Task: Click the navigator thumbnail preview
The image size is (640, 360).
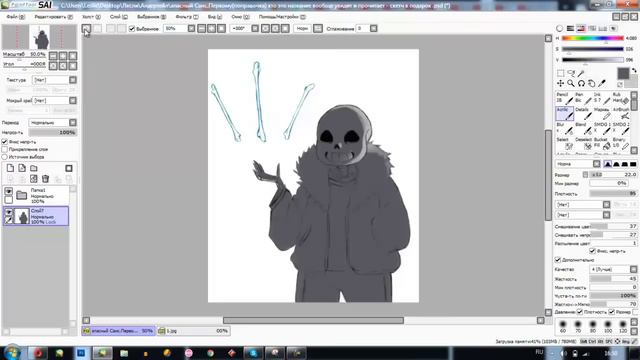Action: pyautogui.click(x=40, y=37)
